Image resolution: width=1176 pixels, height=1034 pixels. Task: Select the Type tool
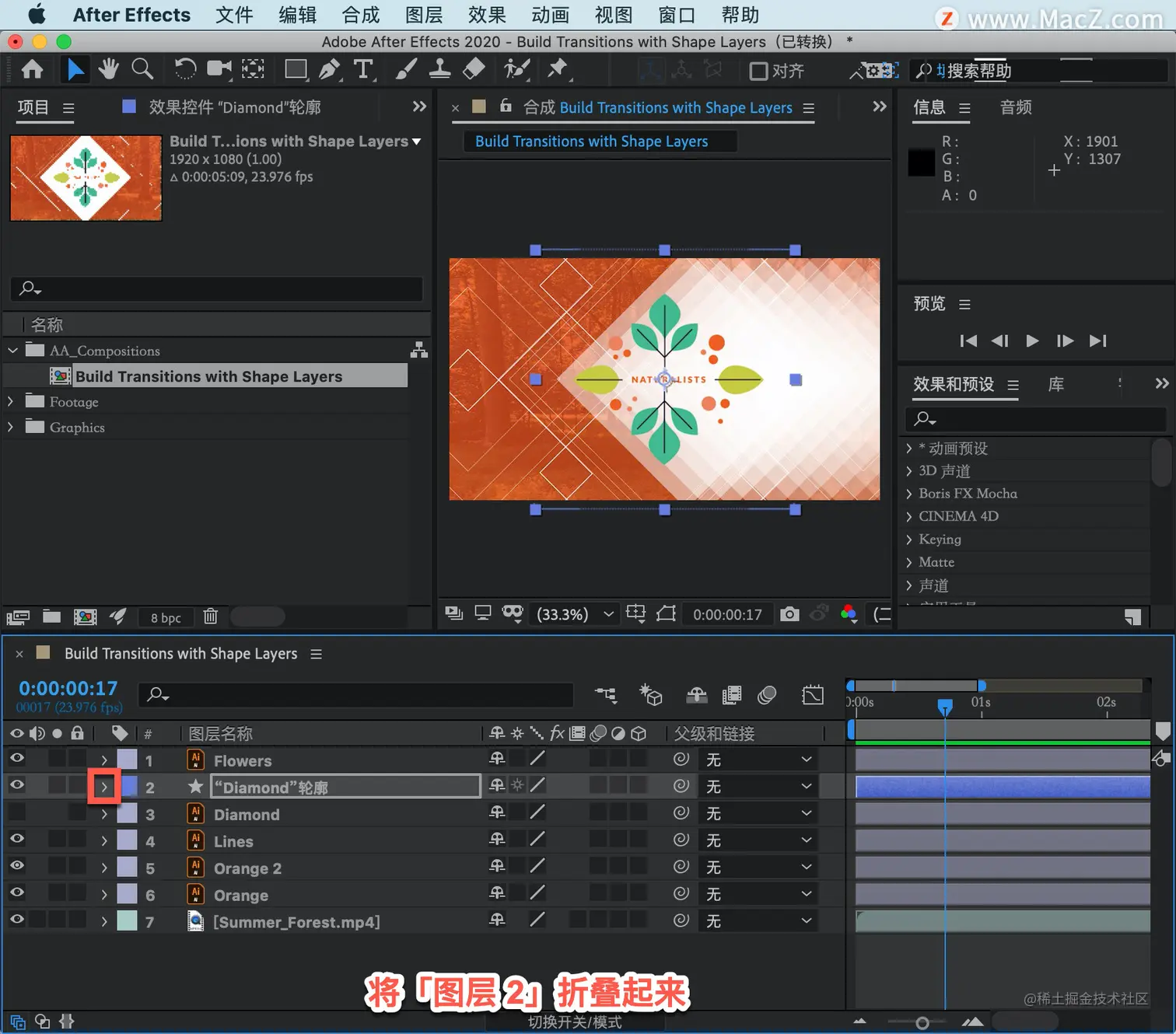[x=363, y=69]
